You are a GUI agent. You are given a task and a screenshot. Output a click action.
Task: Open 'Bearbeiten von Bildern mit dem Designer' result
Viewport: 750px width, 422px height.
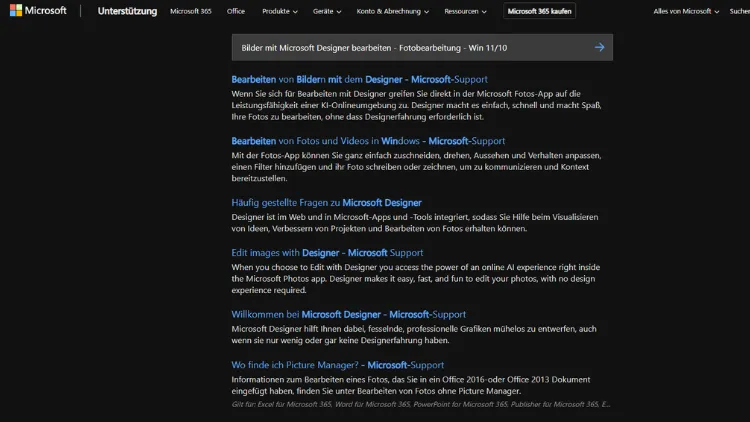[359, 79]
